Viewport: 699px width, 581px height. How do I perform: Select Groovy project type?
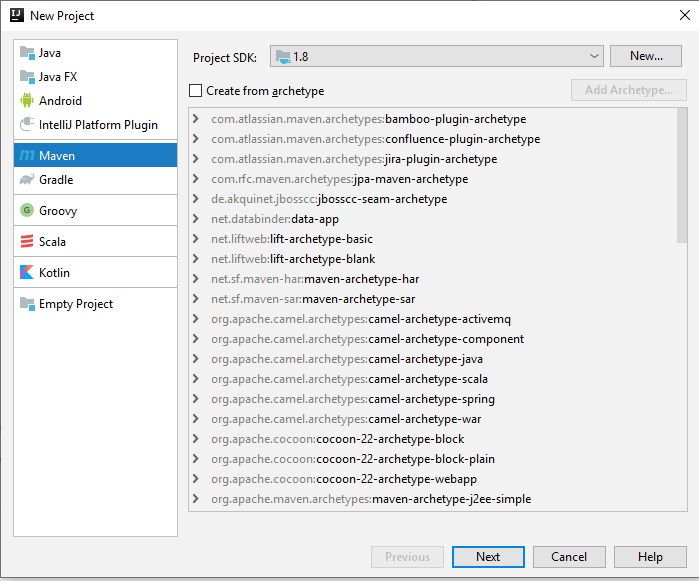pyautogui.click(x=95, y=210)
